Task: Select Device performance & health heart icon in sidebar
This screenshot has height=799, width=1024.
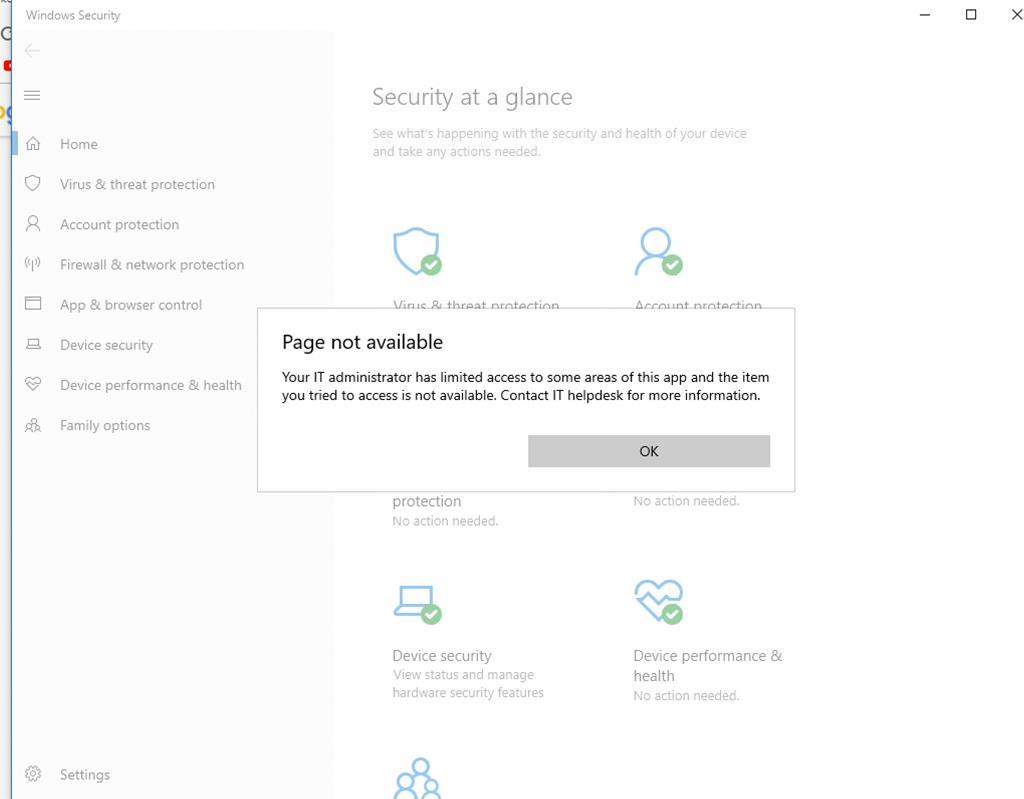Action: pyautogui.click(x=33, y=385)
